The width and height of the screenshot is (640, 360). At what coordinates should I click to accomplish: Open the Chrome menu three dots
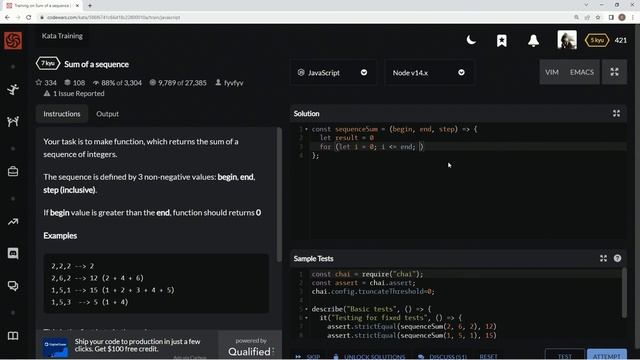[633, 17]
